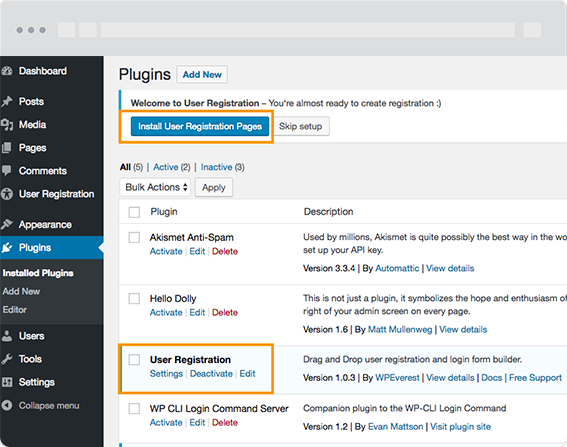Screen dimensions: 567x447
Task: Open the User Registration sidebar icon
Action: point(7,194)
